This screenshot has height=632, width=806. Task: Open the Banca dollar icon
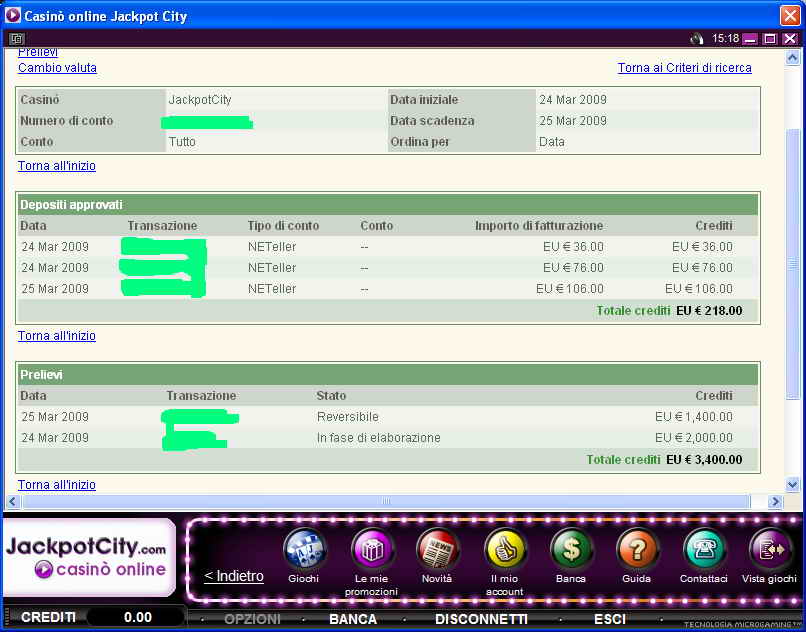571,549
